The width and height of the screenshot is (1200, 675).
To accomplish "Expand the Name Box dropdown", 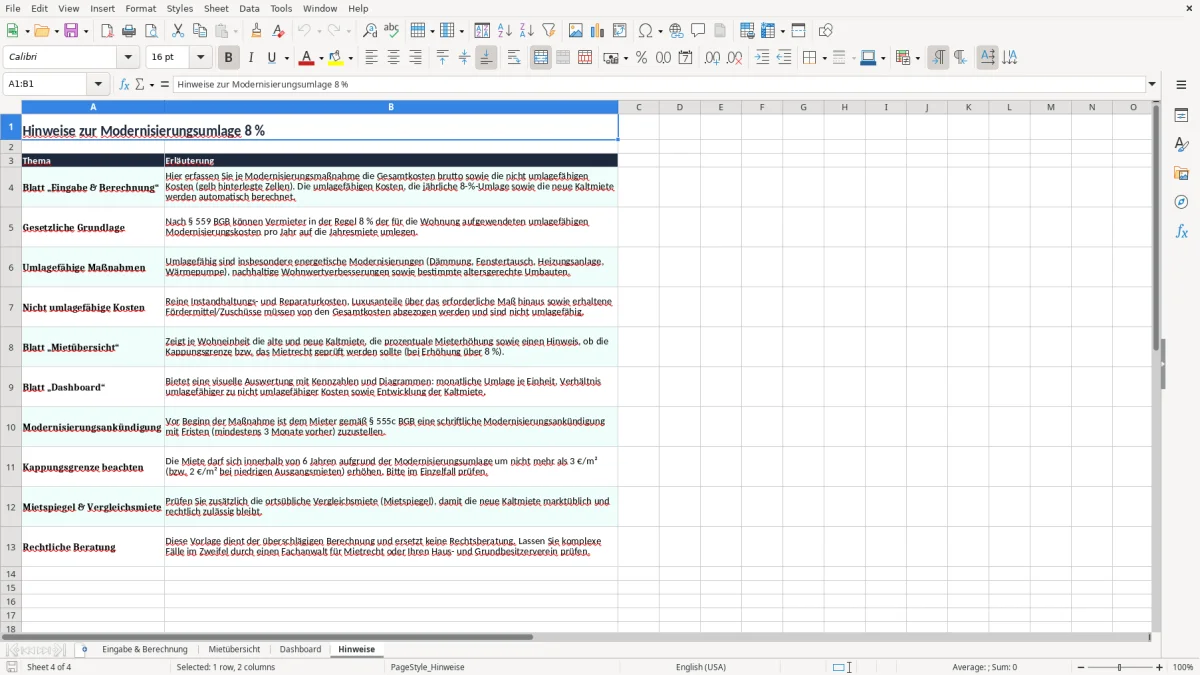I will tap(98, 84).
